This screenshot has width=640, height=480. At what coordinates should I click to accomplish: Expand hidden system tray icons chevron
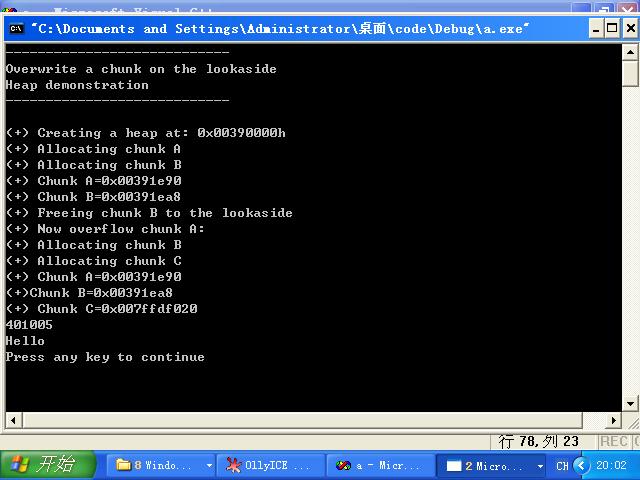[581, 465]
